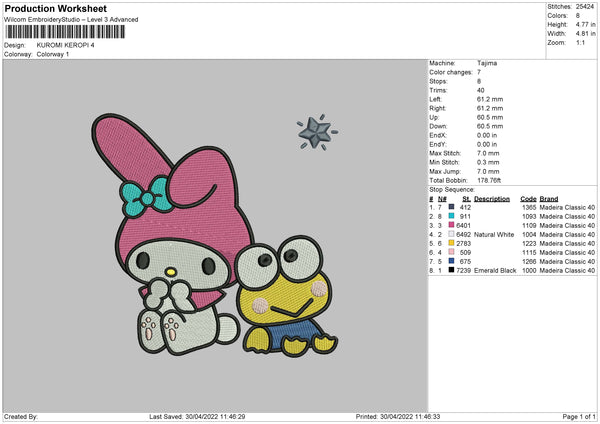The width and height of the screenshot is (600, 424).
Task: Select the colorway value 'Colorway 1'
Action: tap(53, 54)
